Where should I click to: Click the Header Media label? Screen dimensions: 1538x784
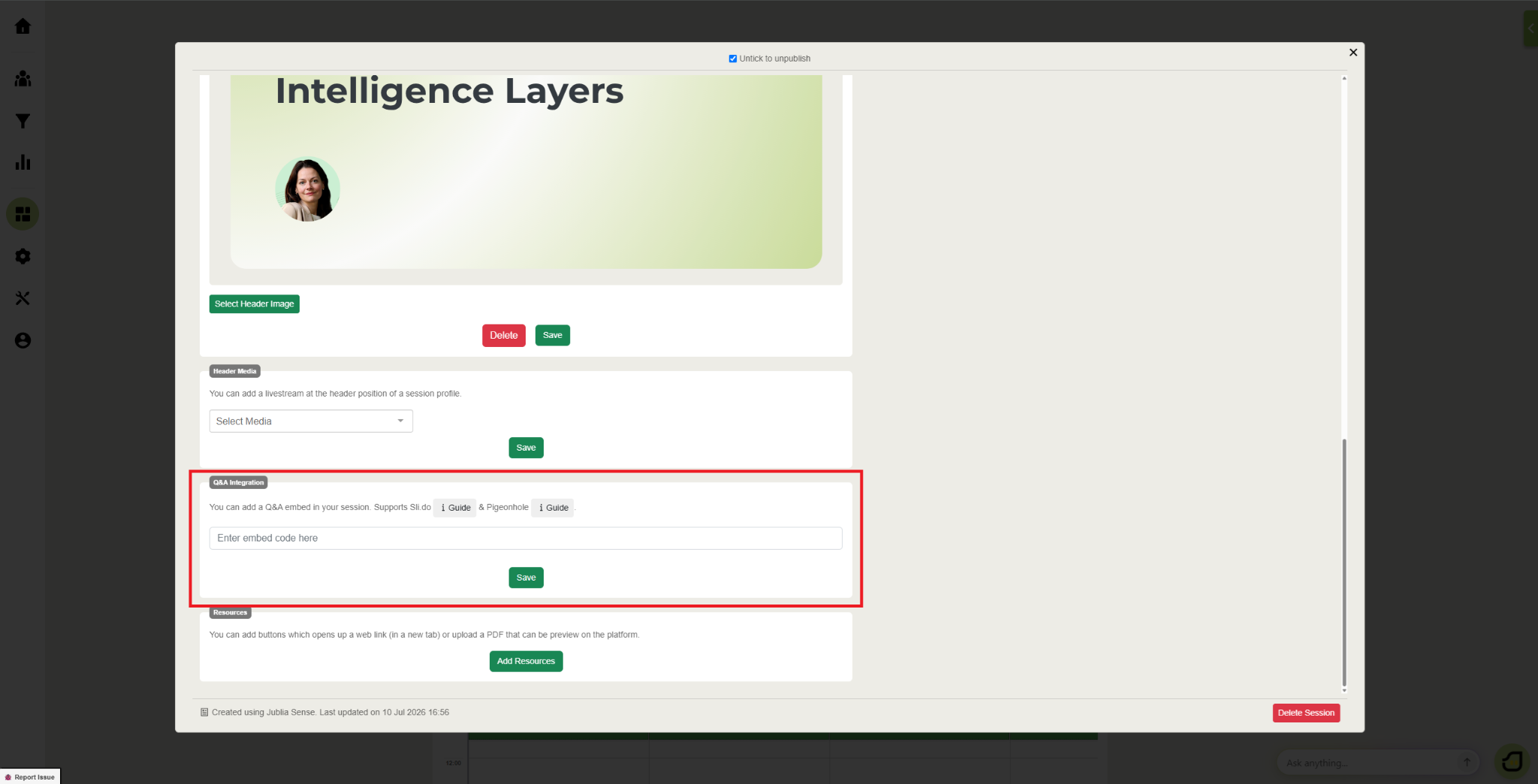point(234,371)
